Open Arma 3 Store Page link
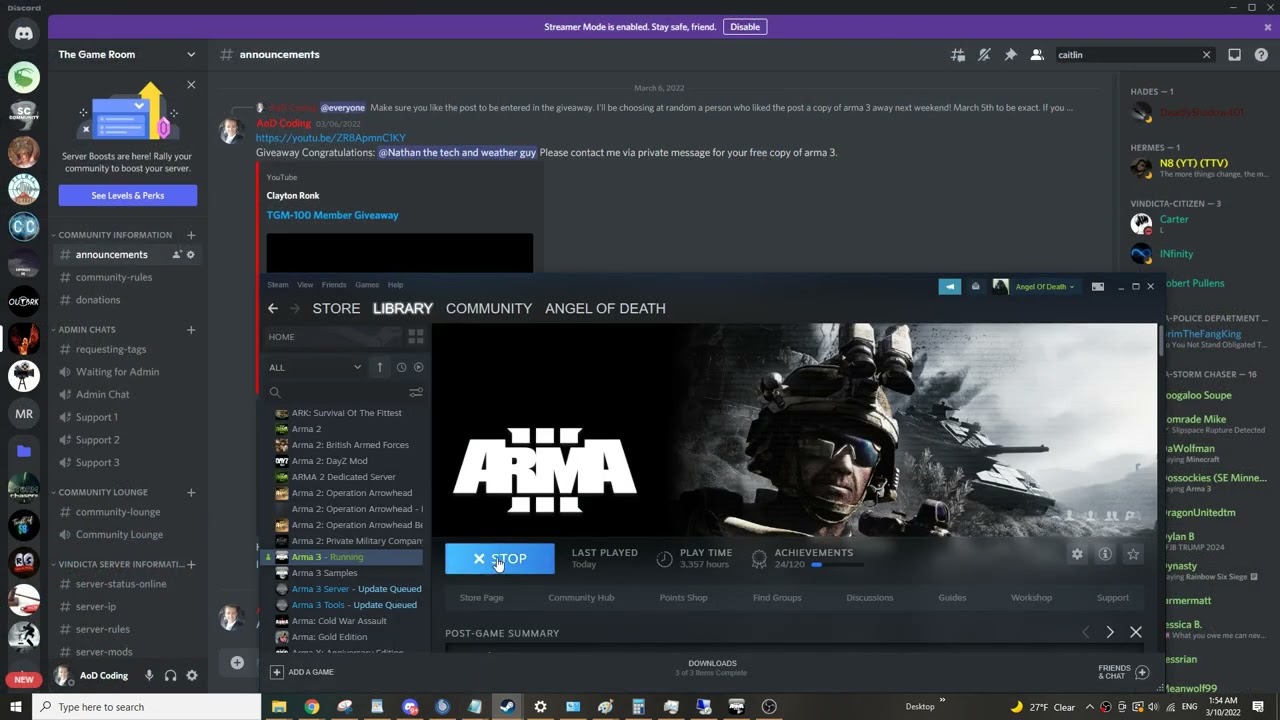Image resolution: width=1280 pixels, height=720 pixels. point(481,598)
